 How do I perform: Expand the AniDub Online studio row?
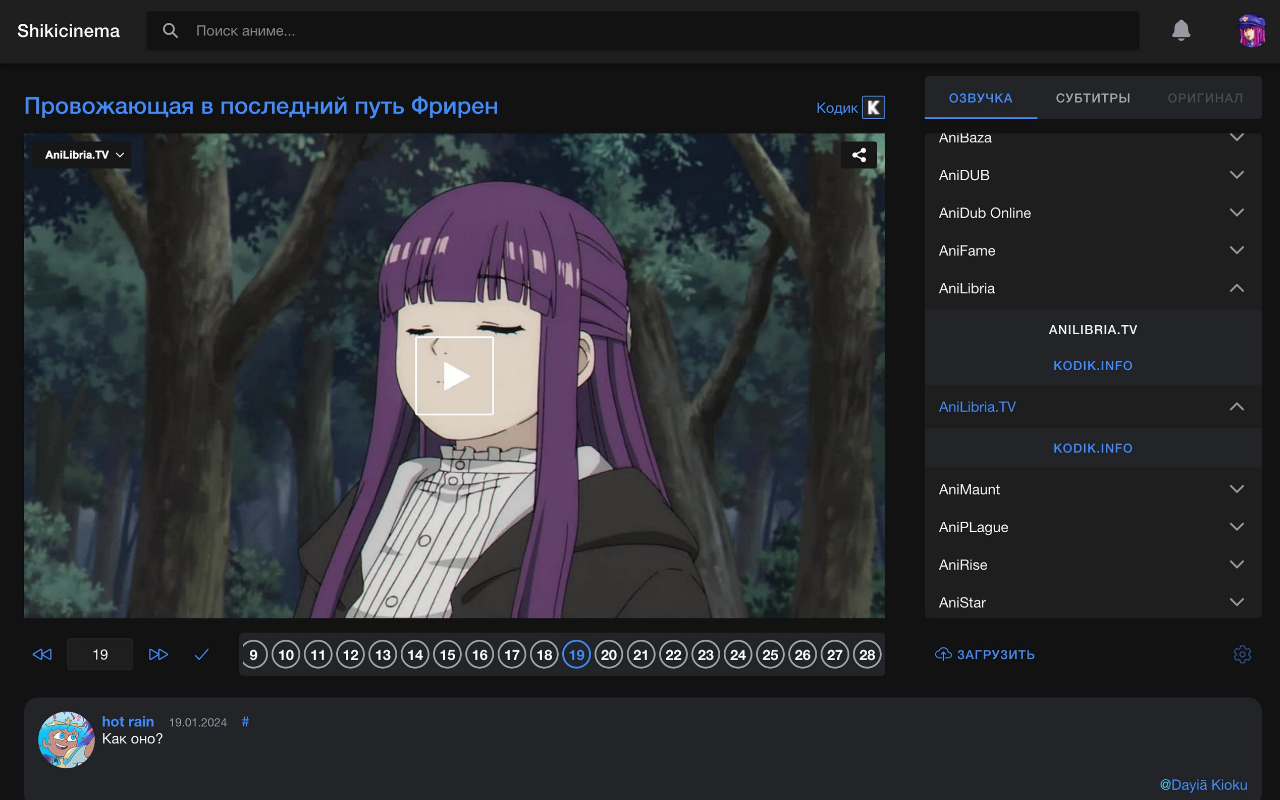tap(1093, 213)
